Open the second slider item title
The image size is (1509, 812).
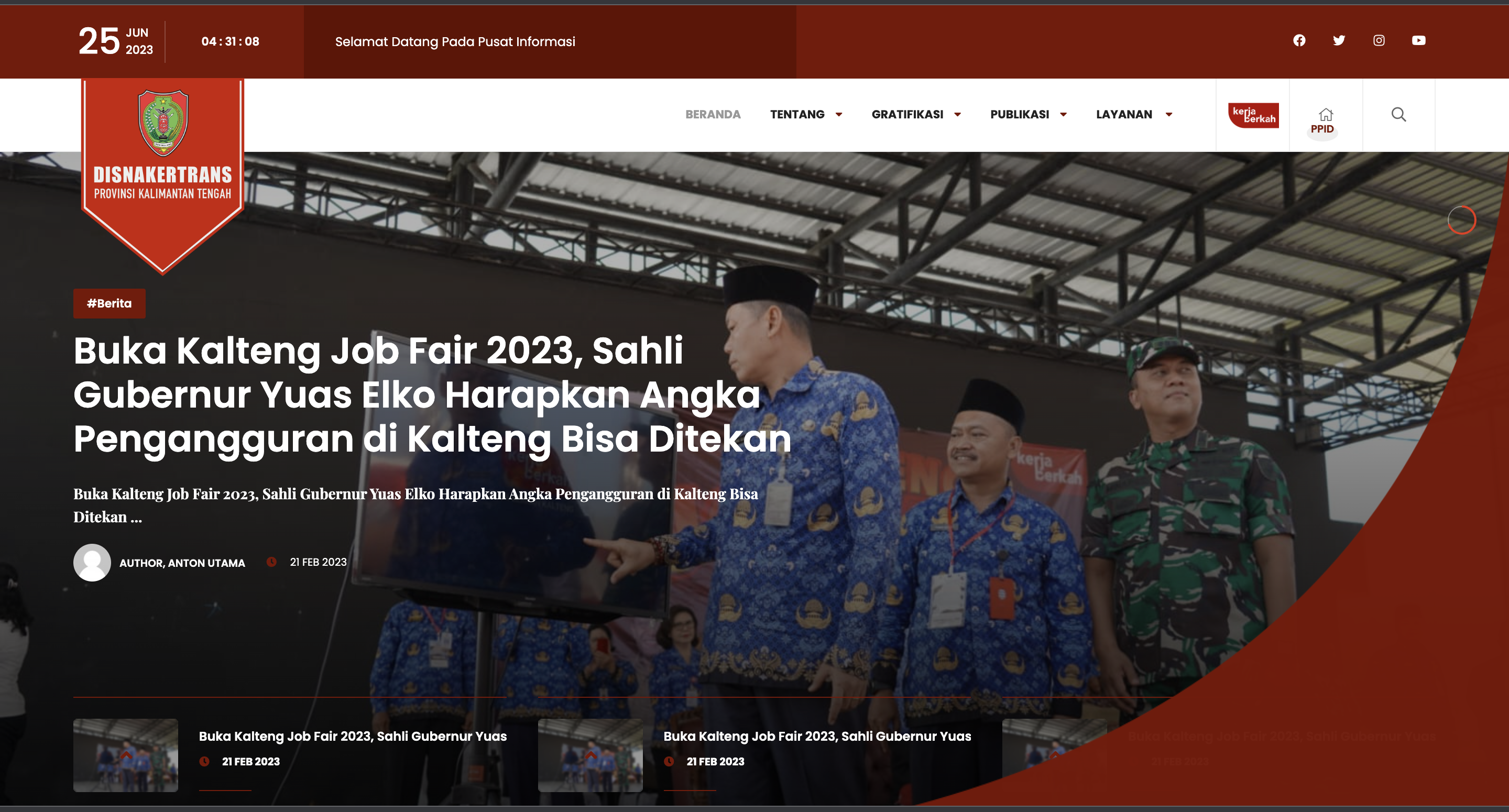[817, 737]
